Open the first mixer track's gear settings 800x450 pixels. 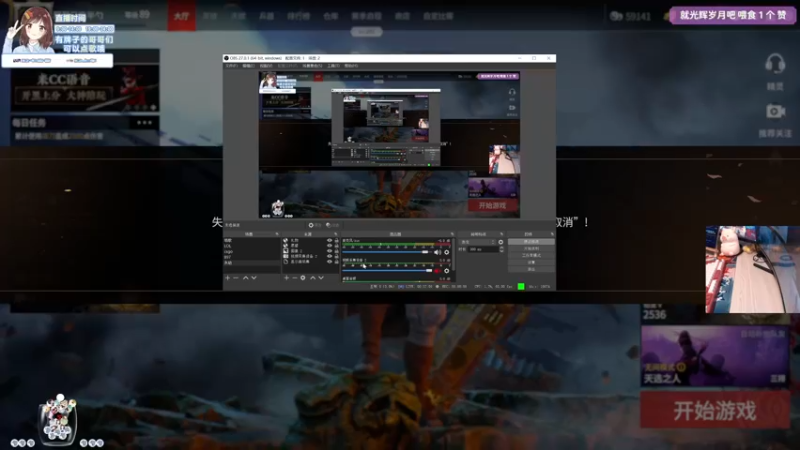tap(446, 252)
